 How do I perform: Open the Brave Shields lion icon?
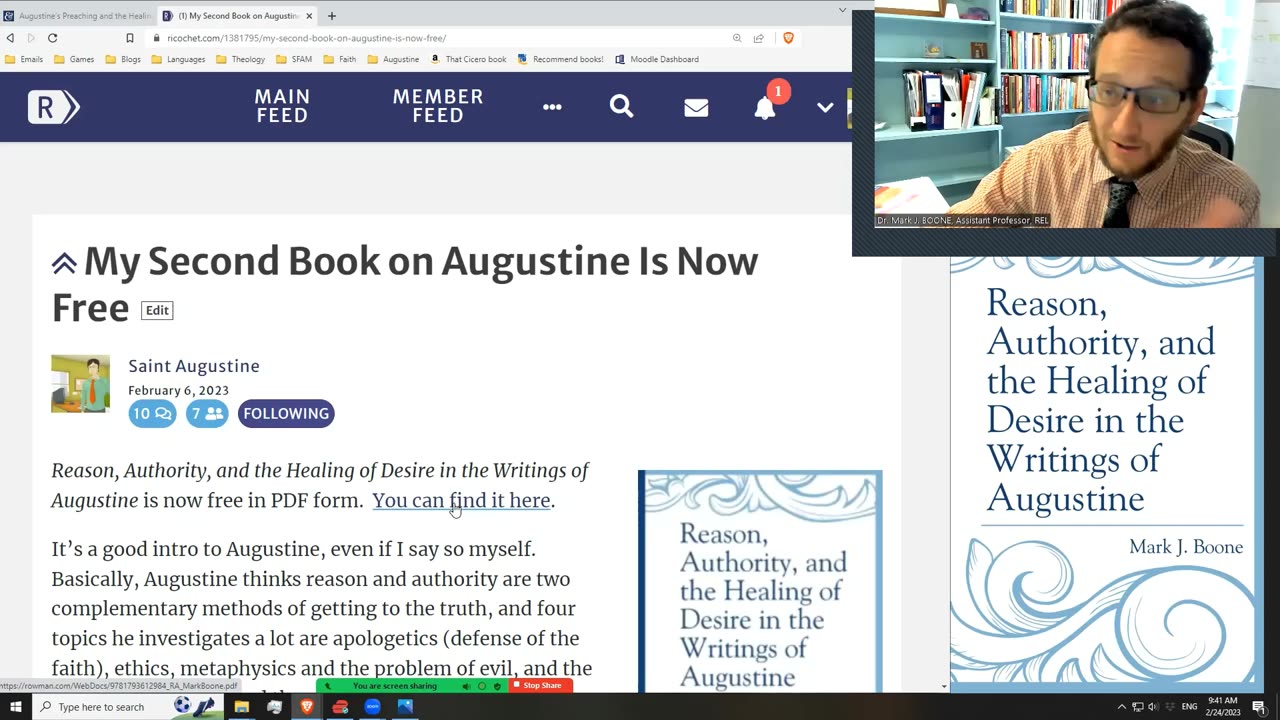tap(788, 38)
